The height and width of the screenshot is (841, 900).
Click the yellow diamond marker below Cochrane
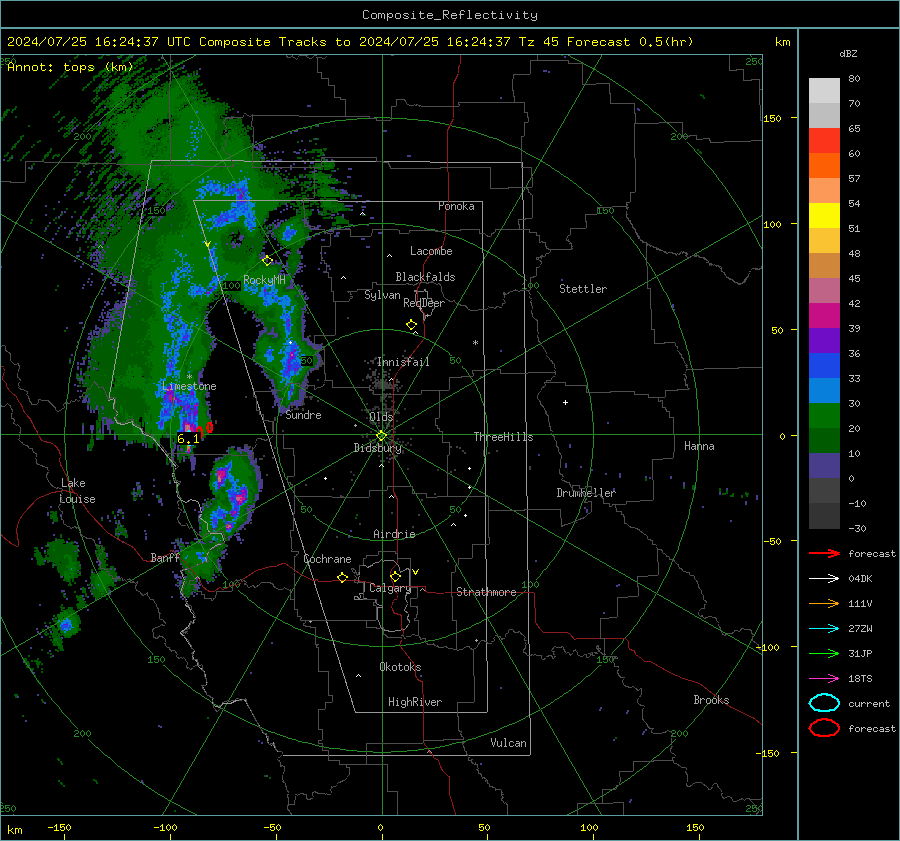click(x=343, y=577)
